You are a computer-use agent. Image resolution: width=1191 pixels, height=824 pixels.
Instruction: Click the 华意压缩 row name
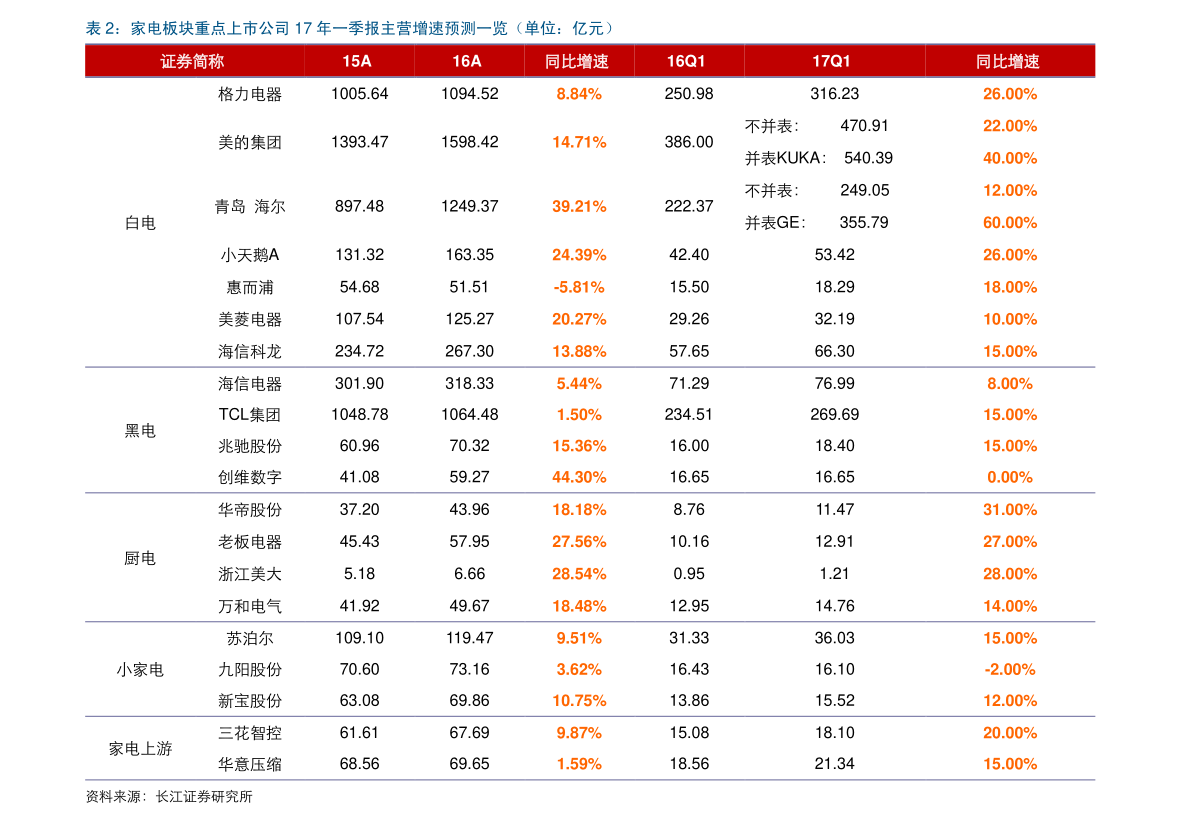click(x=250, y=765)
